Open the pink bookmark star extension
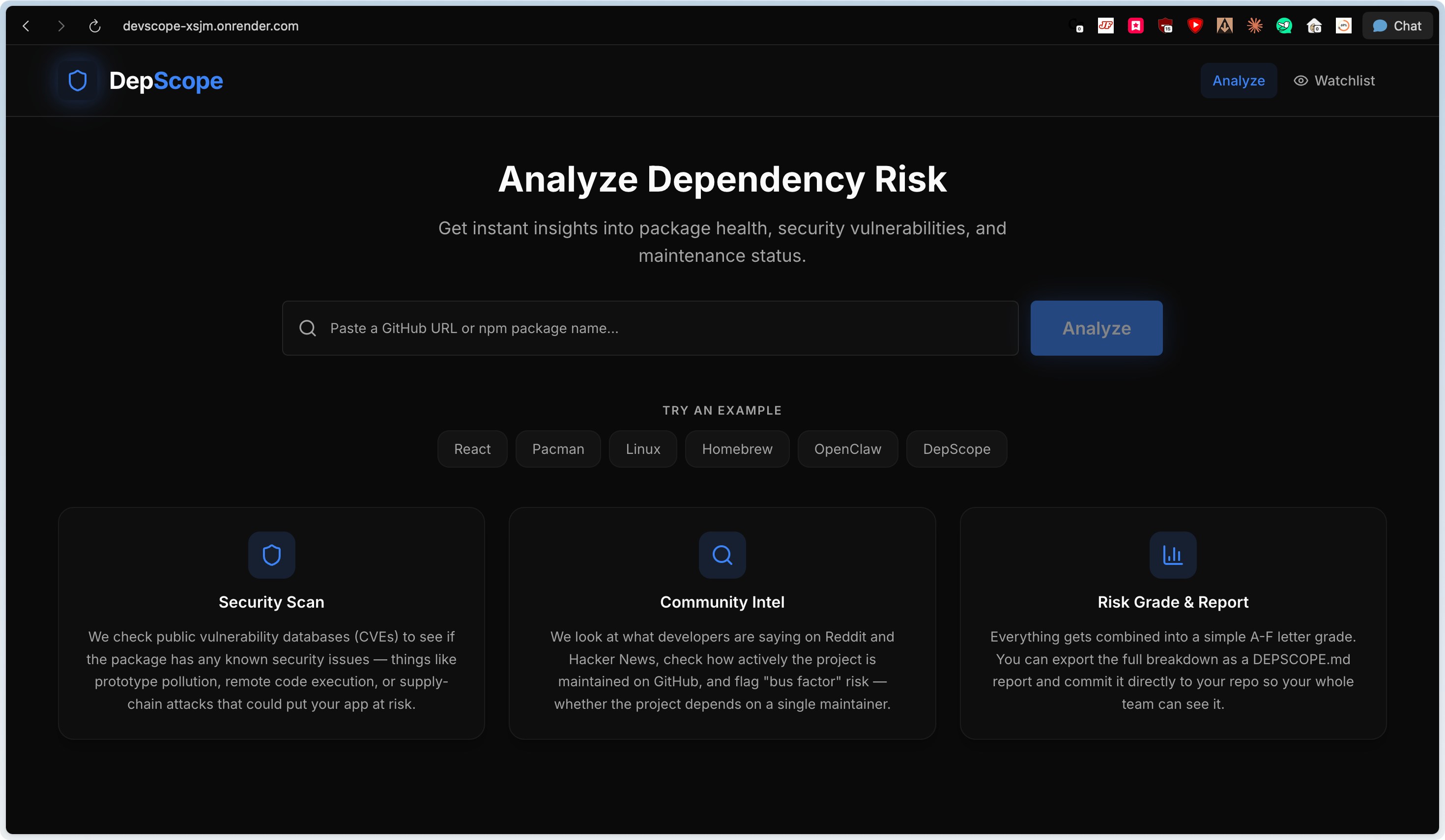The width and height of the screenshot is (1445, 840). click(x=1135, y=26)
